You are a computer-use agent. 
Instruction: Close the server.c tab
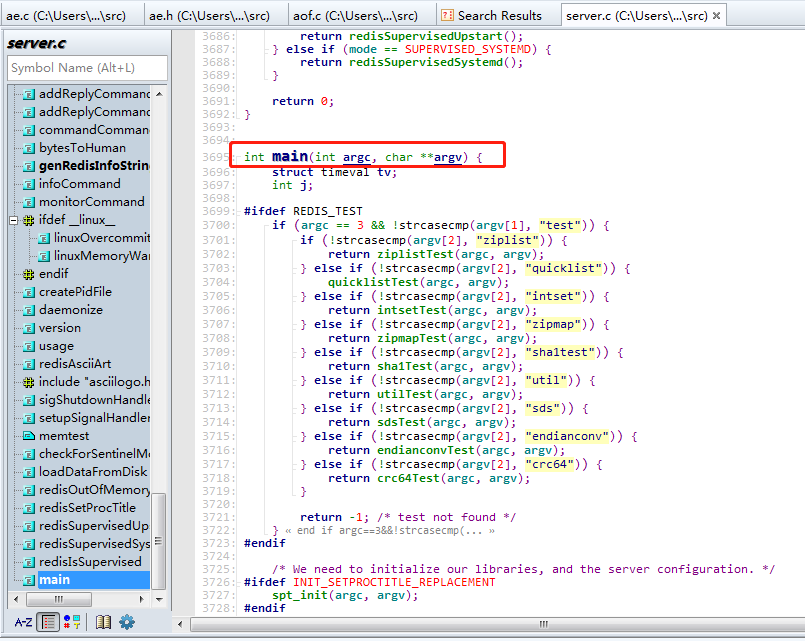click(x=717, y=16)
